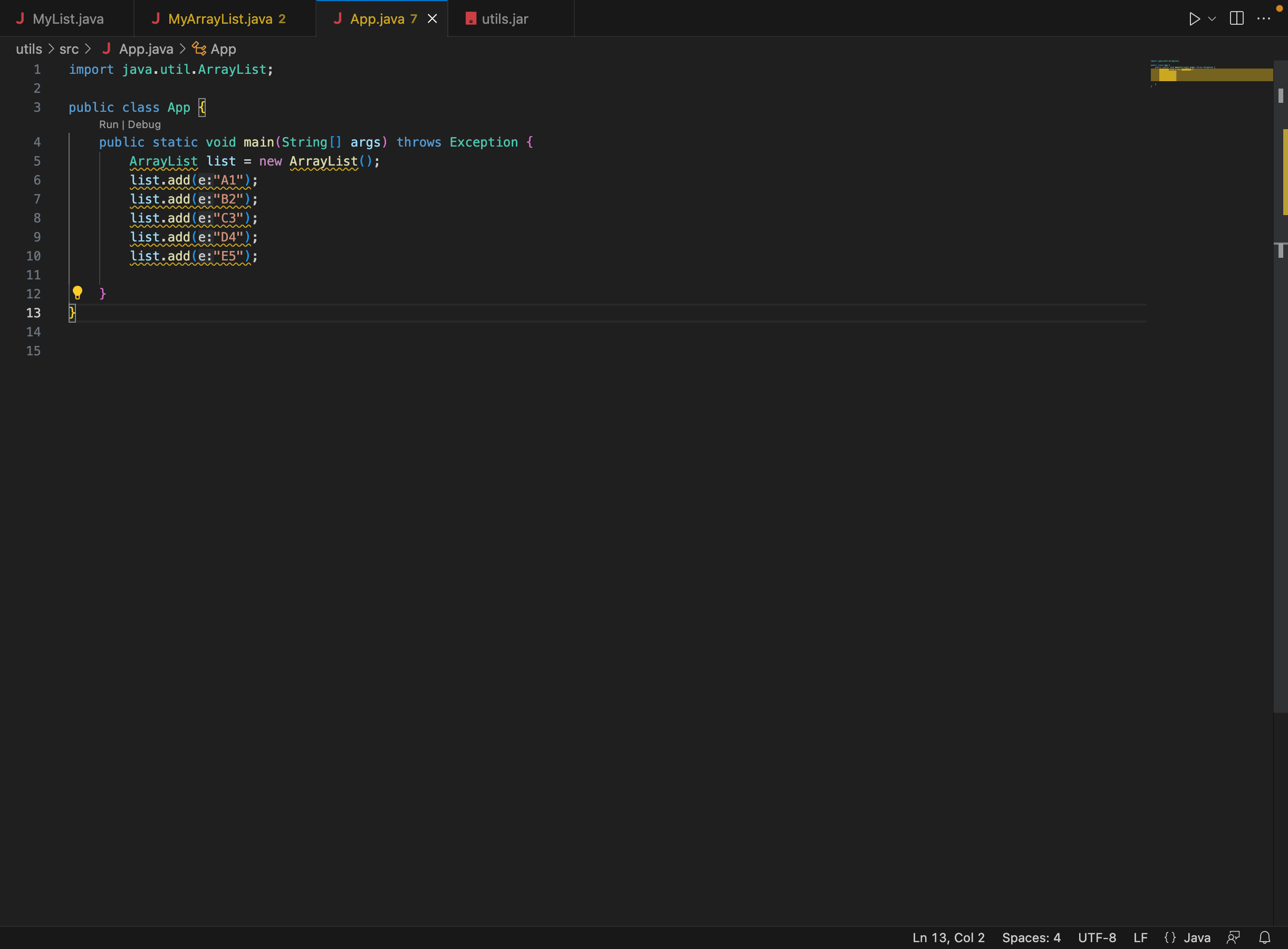The height and width of the screenshot is (949, 1288).
Task: Open the UTF-8 encoding selector
Action: tap(1097, 937)
